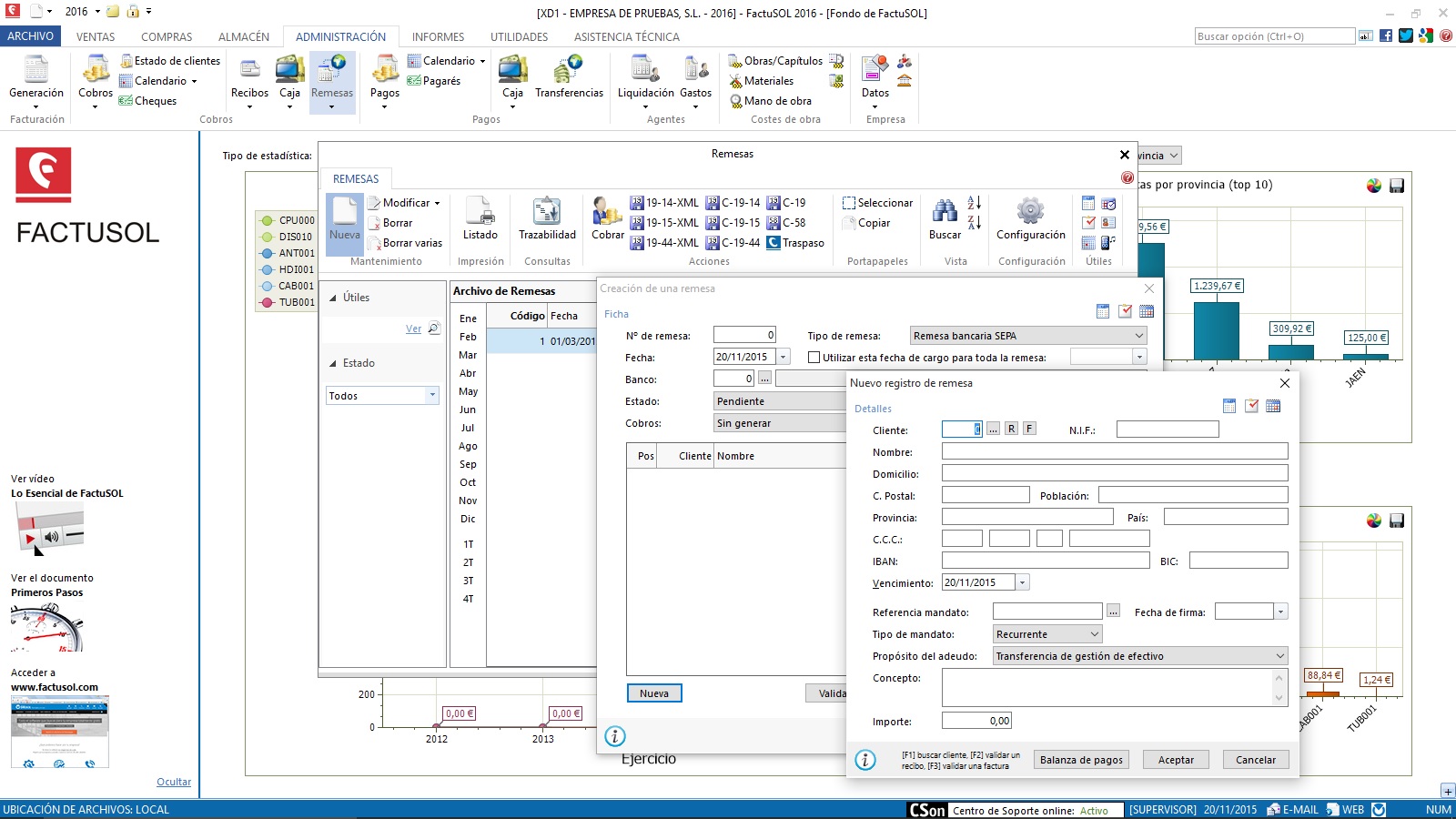Switch to VENTAS ribbon tab
This screenshot has height=819, width=1456.
point(96,36)
